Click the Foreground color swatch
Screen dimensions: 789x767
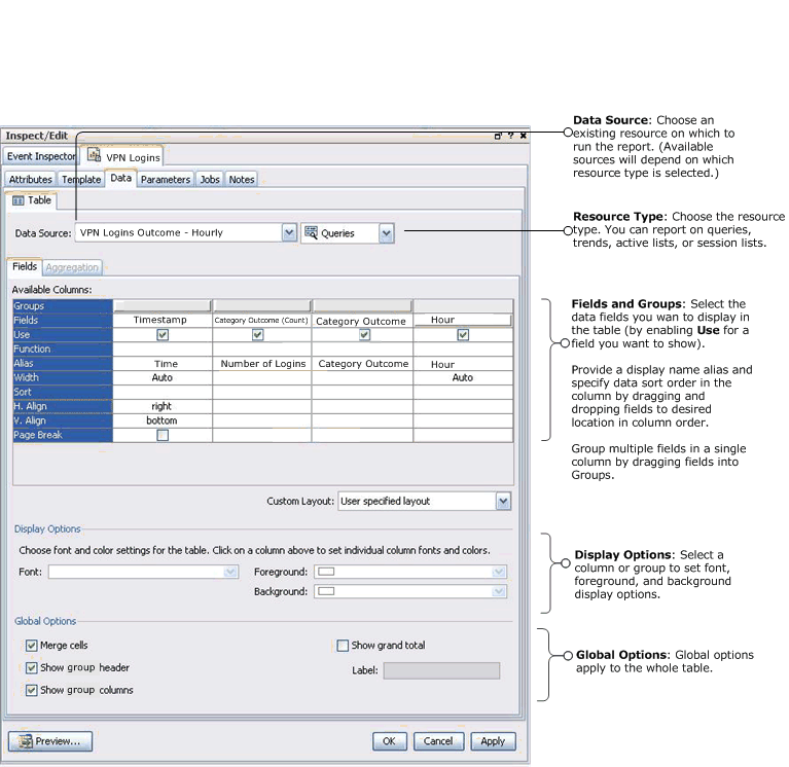coord(326,572)
